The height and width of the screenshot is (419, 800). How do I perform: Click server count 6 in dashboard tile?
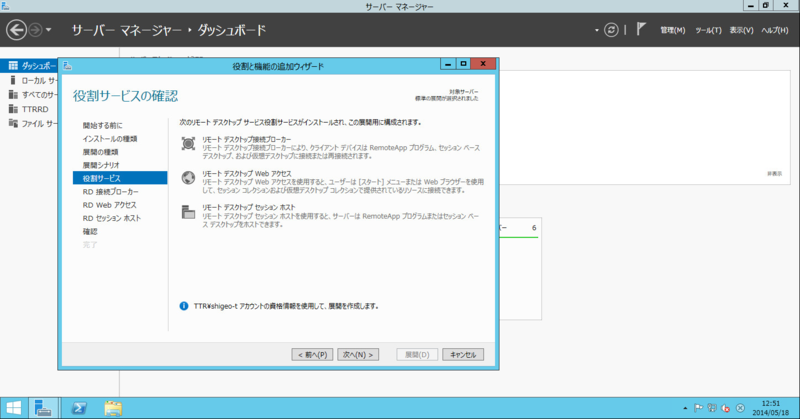[534, 228]
